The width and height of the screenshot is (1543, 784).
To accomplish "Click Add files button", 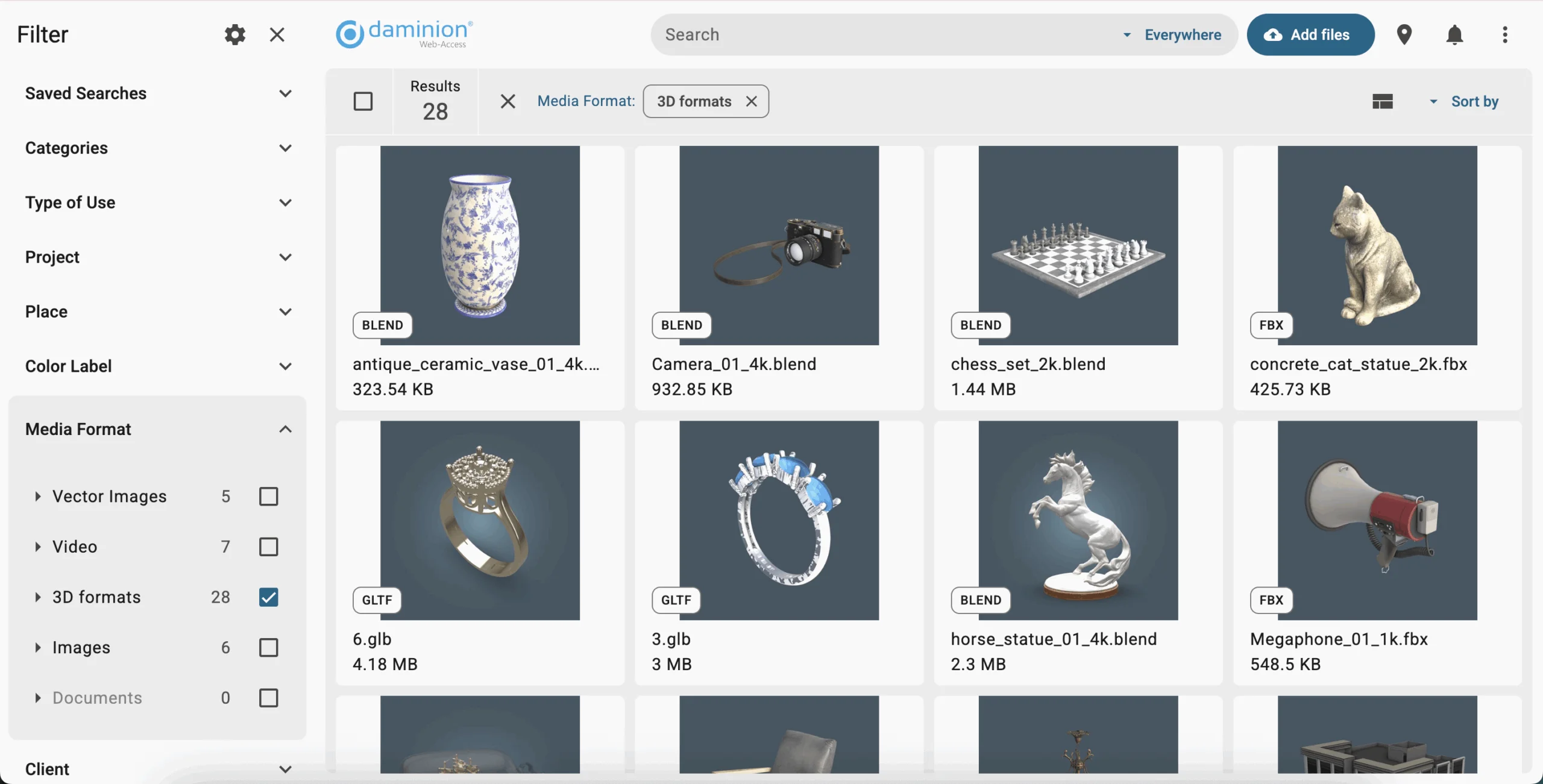I will pyautogui.click(x=1310, y=35).
